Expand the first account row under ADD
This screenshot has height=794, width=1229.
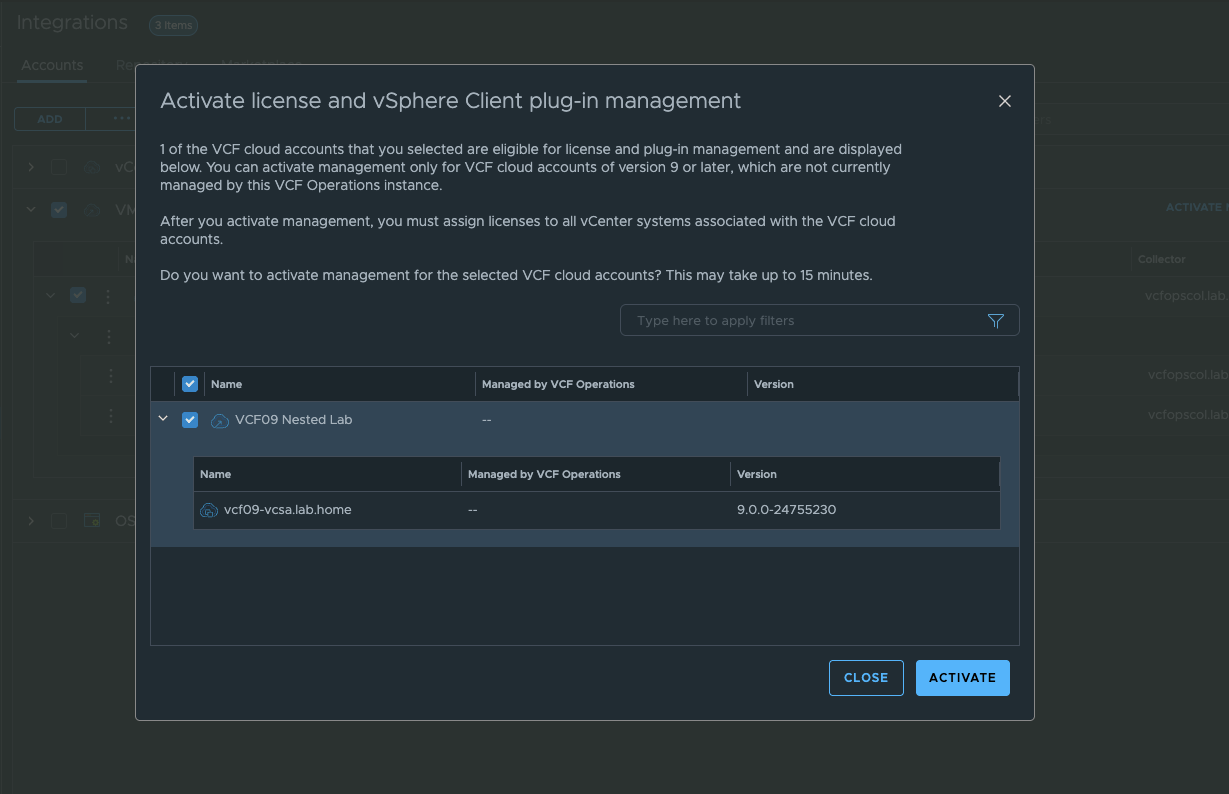pyautogui.click(x=31, y=167)
